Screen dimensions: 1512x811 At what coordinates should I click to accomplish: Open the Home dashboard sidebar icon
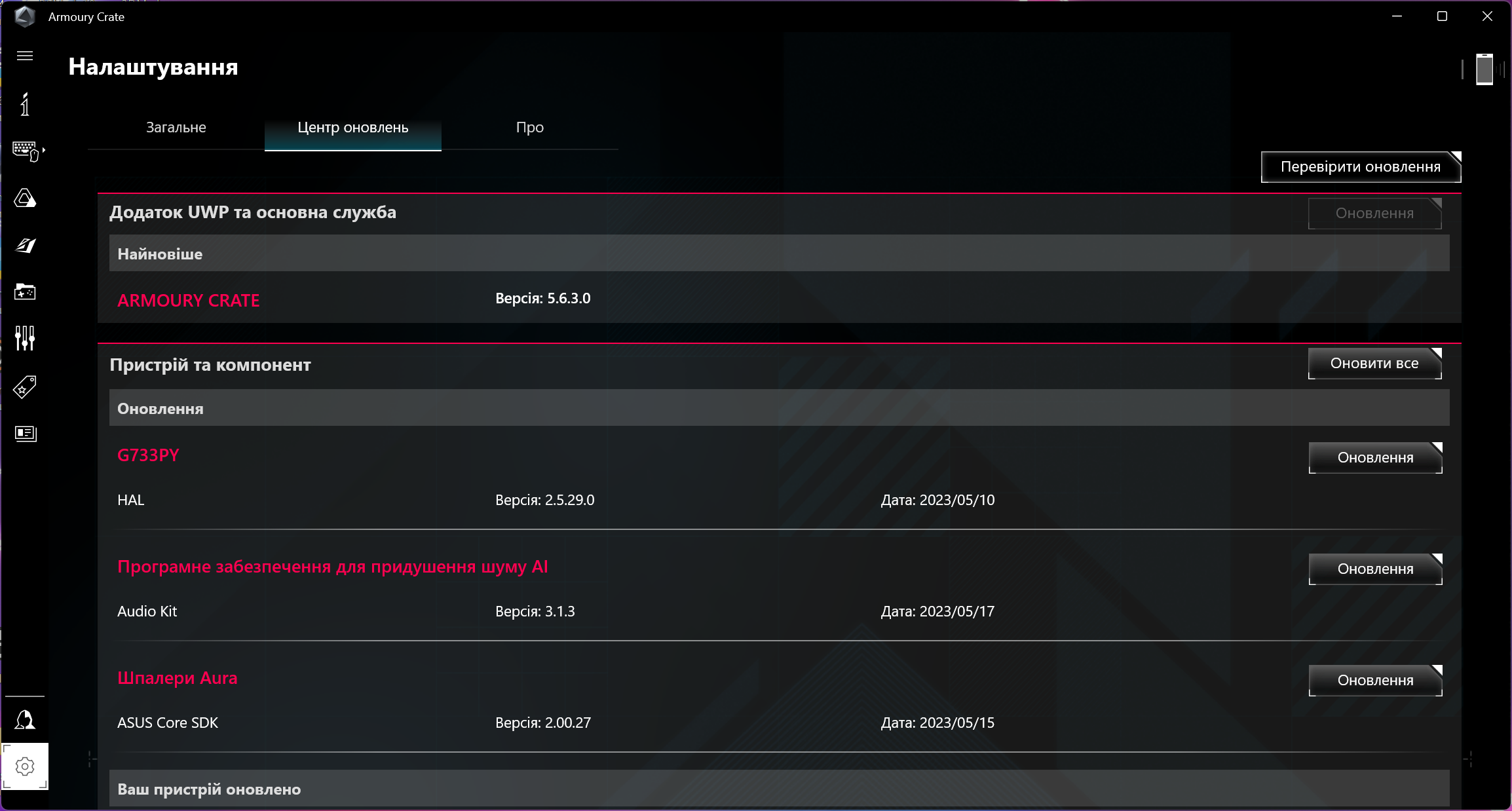click(25, 105)
